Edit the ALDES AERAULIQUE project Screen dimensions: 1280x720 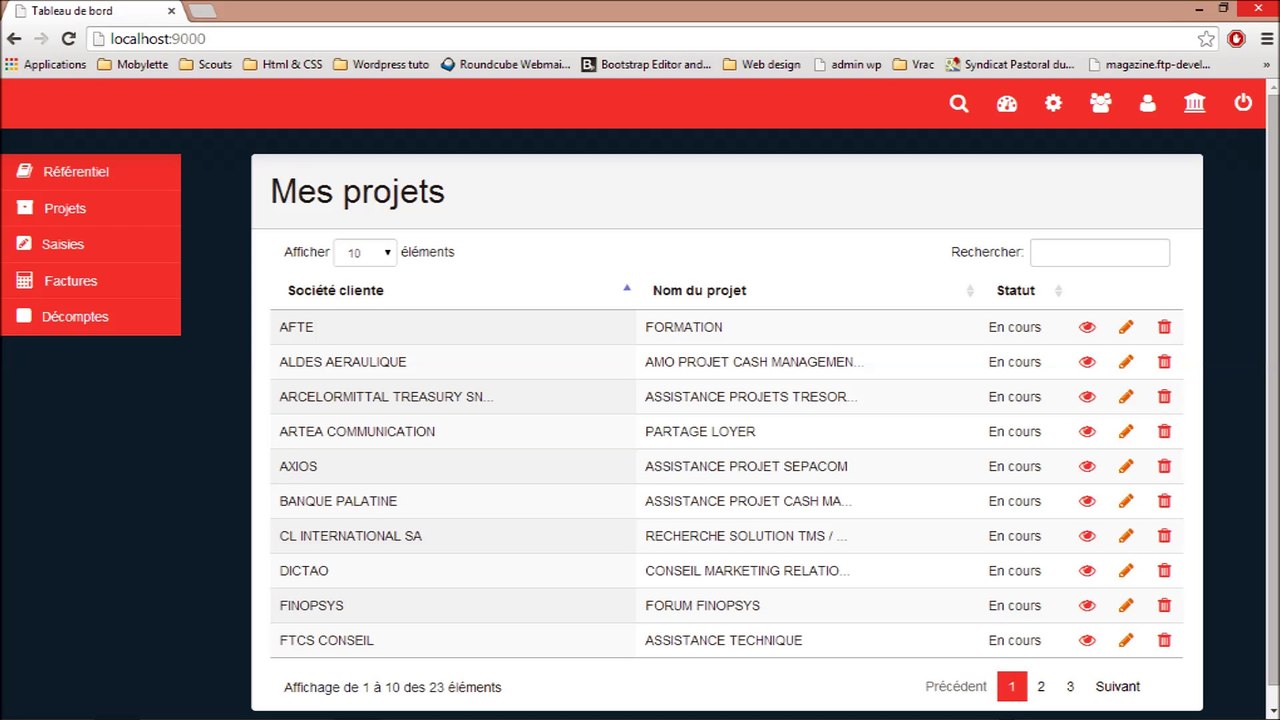click(x=1126, y=362)
